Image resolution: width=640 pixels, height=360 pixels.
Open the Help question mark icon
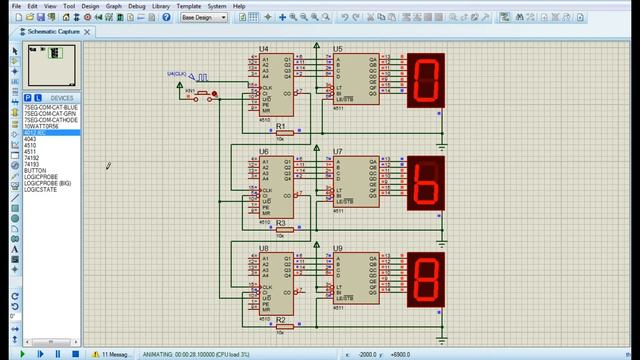click(166, 17)
